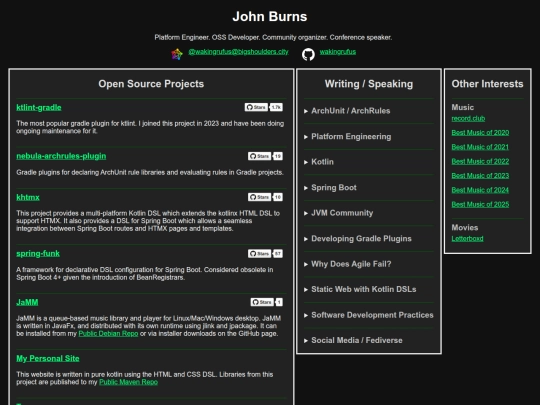
Task: Open the record.club link
Action: point(468,118)
